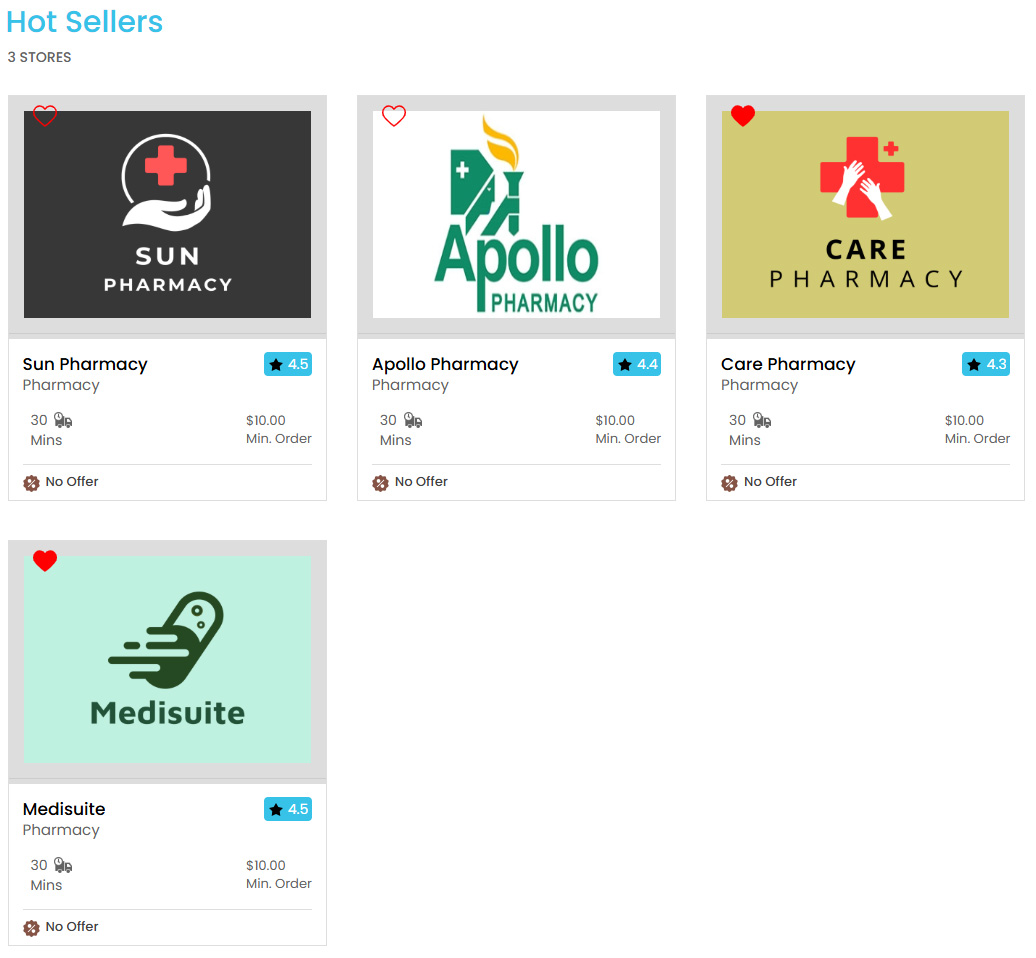Click Care Pharmacy offer badge icon
The width and height of the screenshot is (1036, 958).
tap(729, 483)
